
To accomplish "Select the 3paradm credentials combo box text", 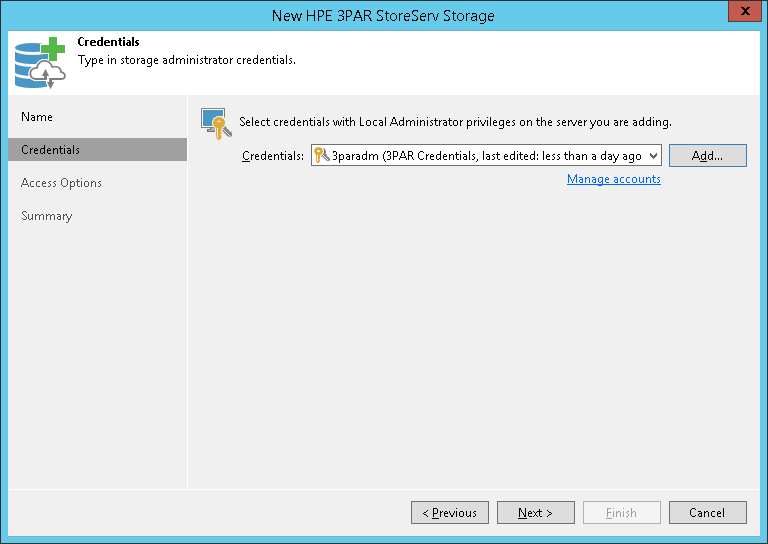I will (x=486, y=156).
